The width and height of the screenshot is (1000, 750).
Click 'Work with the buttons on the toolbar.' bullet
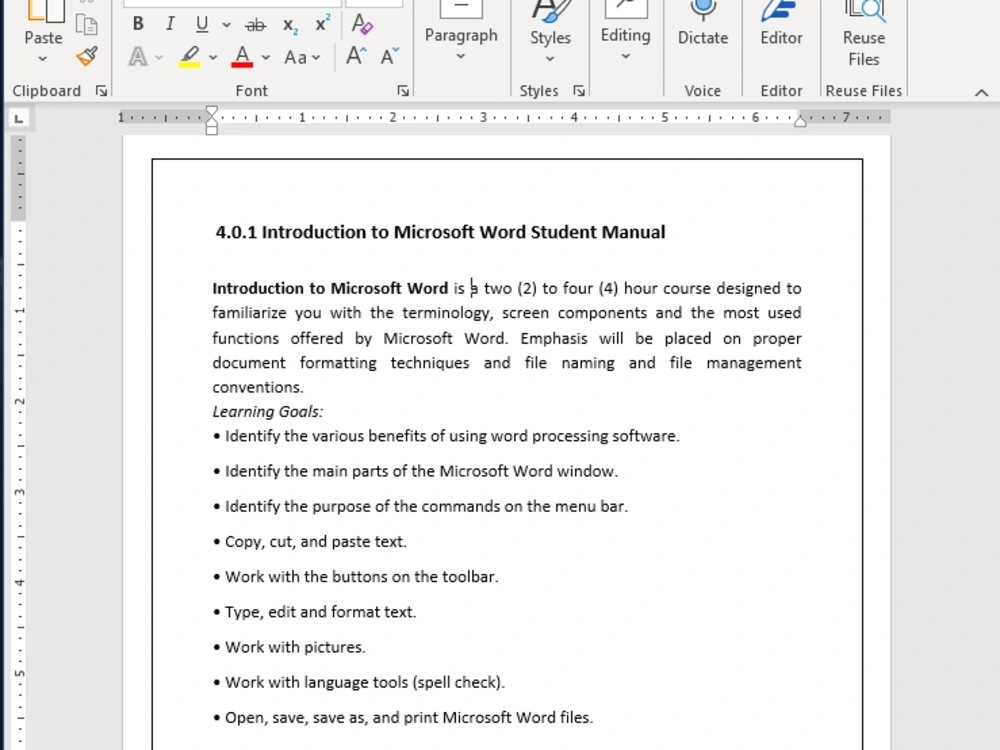point(355,577)
